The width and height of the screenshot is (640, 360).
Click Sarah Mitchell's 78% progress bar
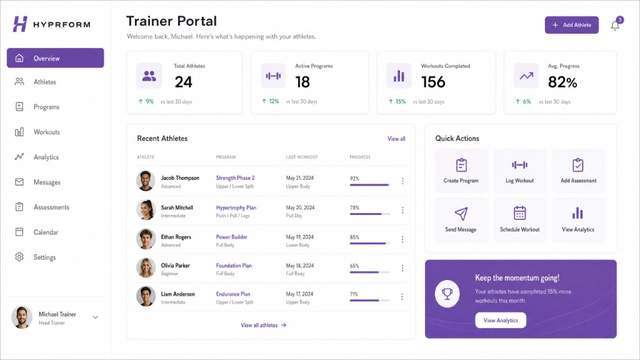pos(370,214)
